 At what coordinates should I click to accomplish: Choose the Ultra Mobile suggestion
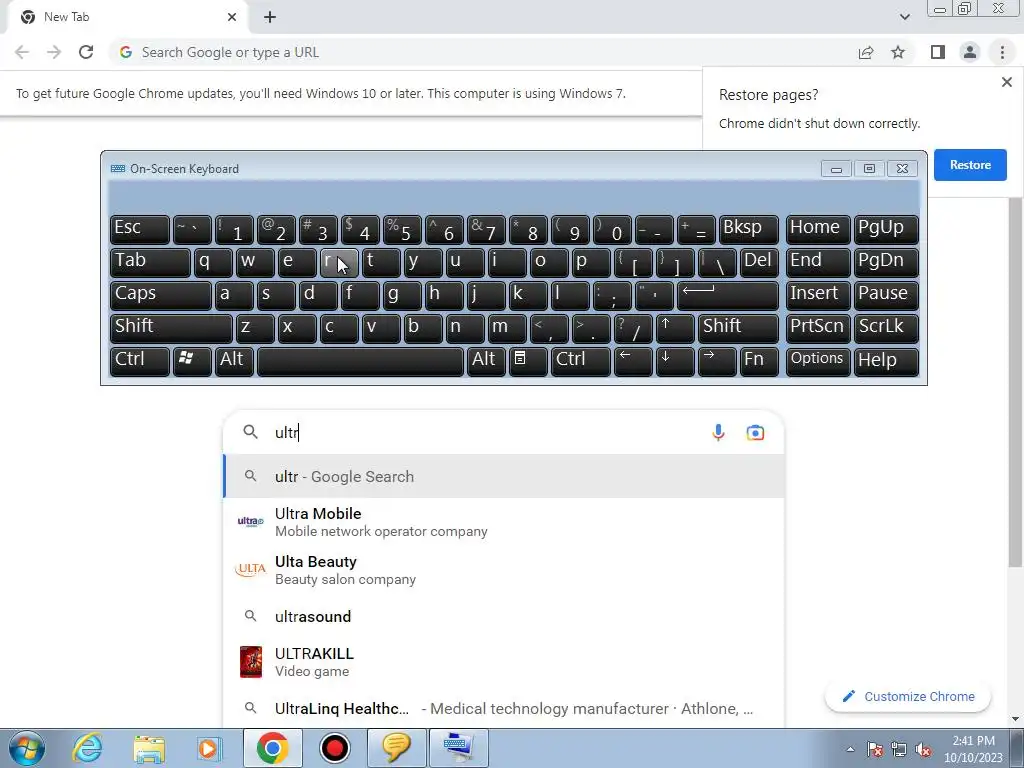pos(503,522)
